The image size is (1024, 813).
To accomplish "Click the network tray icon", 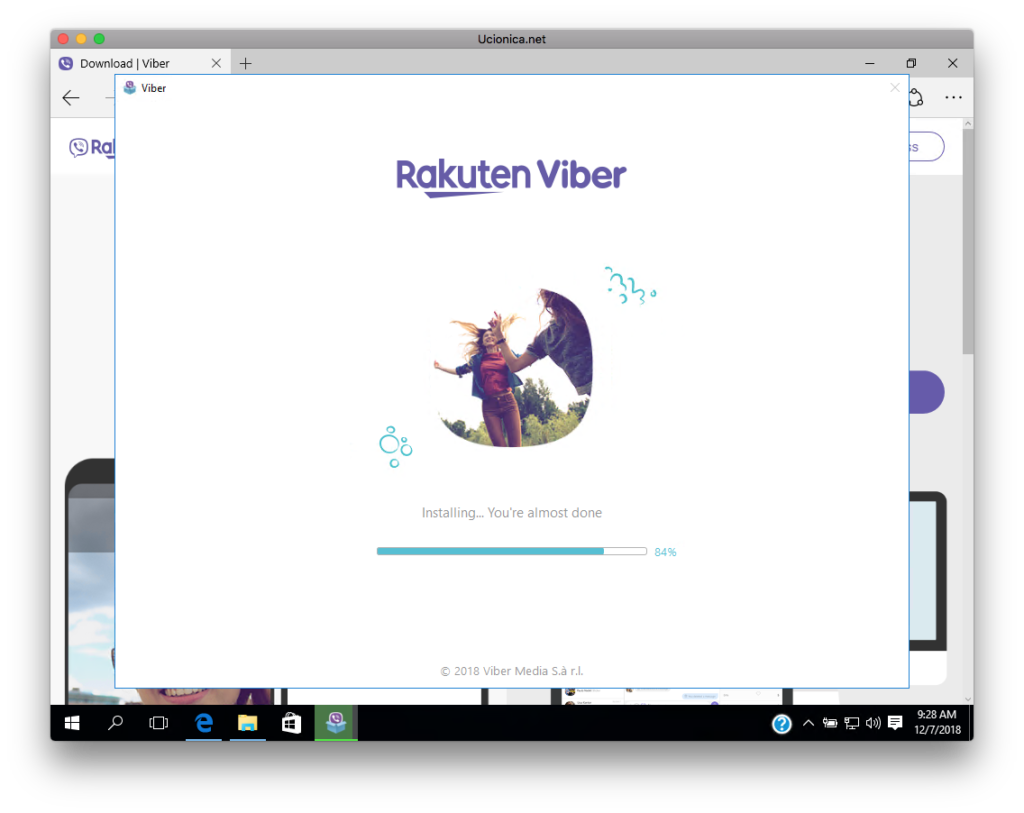I will pyautogui.click(x=851, y=723).
